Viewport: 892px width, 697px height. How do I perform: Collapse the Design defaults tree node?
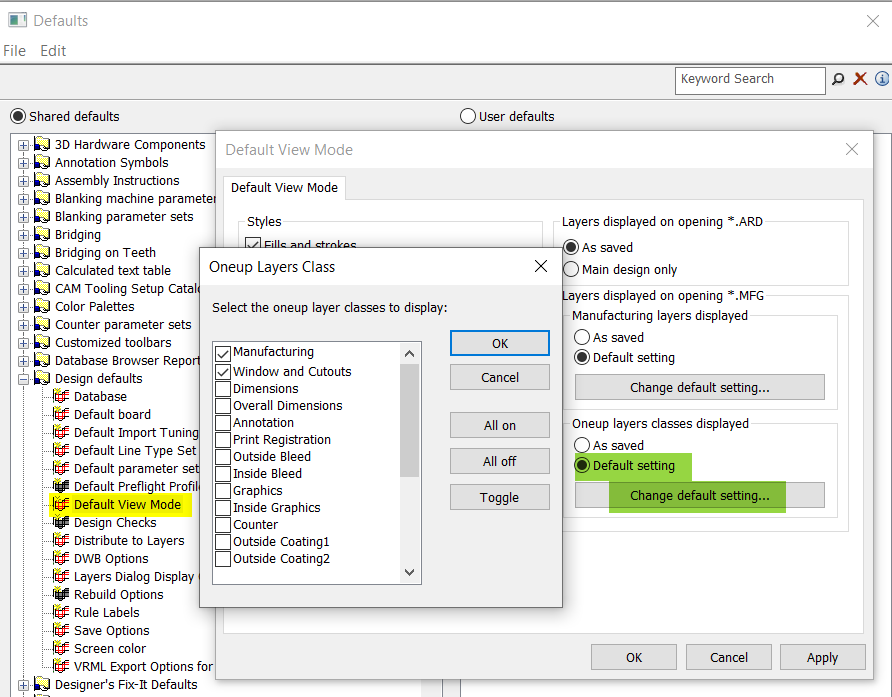22,378
